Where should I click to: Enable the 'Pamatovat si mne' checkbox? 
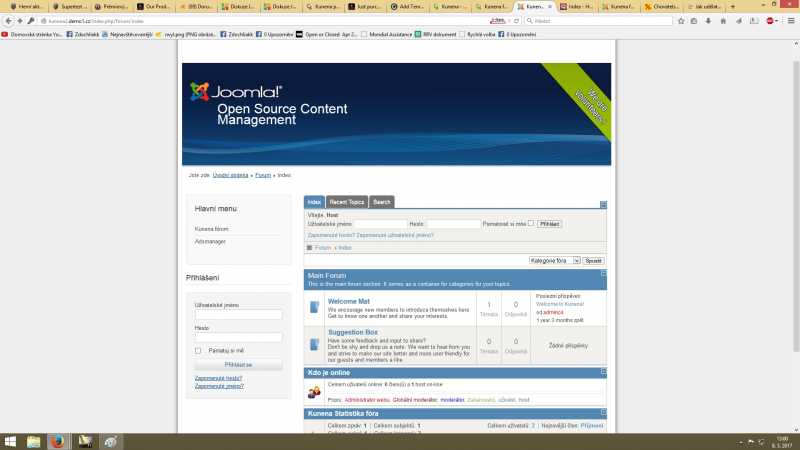click(530, 224)
